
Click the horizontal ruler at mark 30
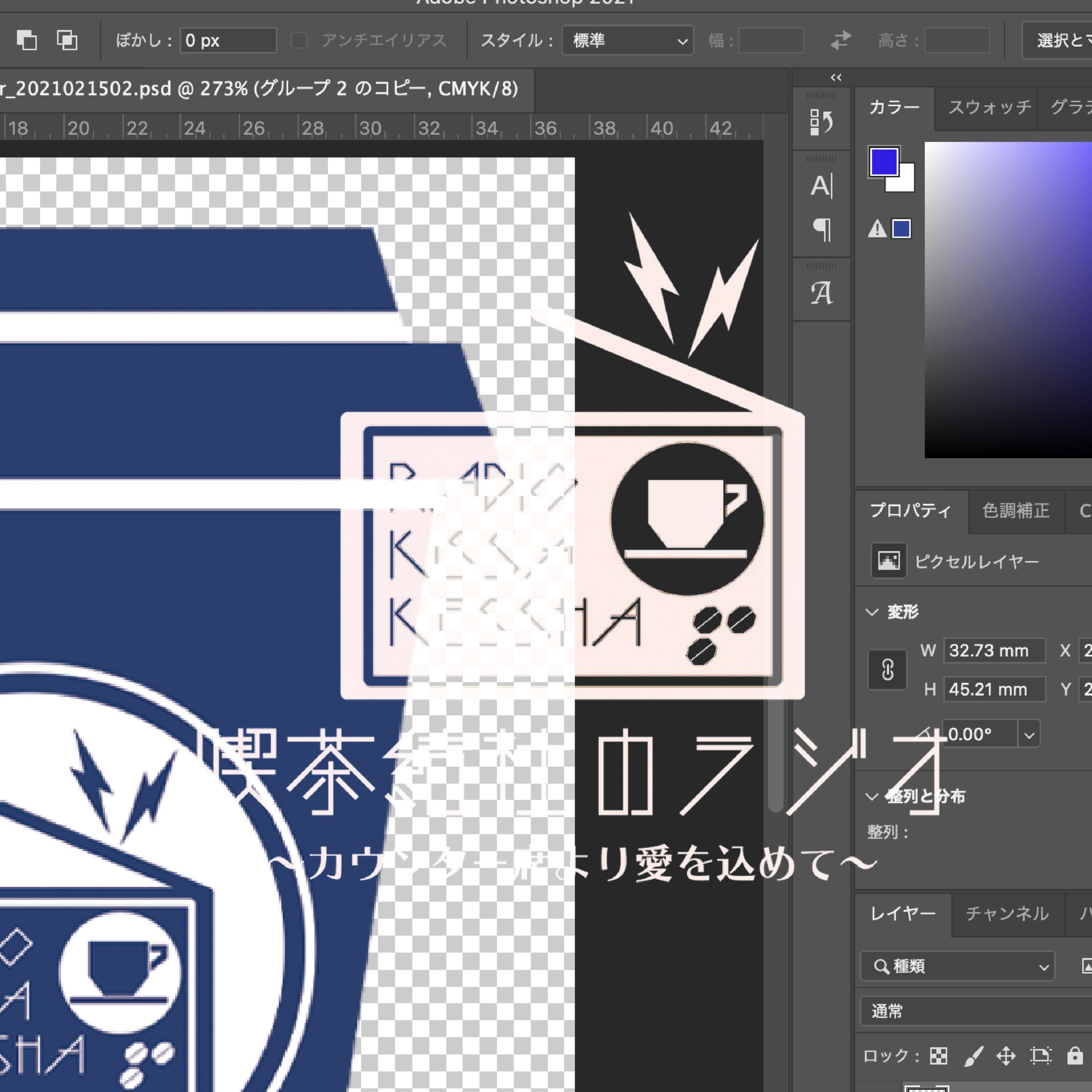pyautogui.click(x=370, y=128)
